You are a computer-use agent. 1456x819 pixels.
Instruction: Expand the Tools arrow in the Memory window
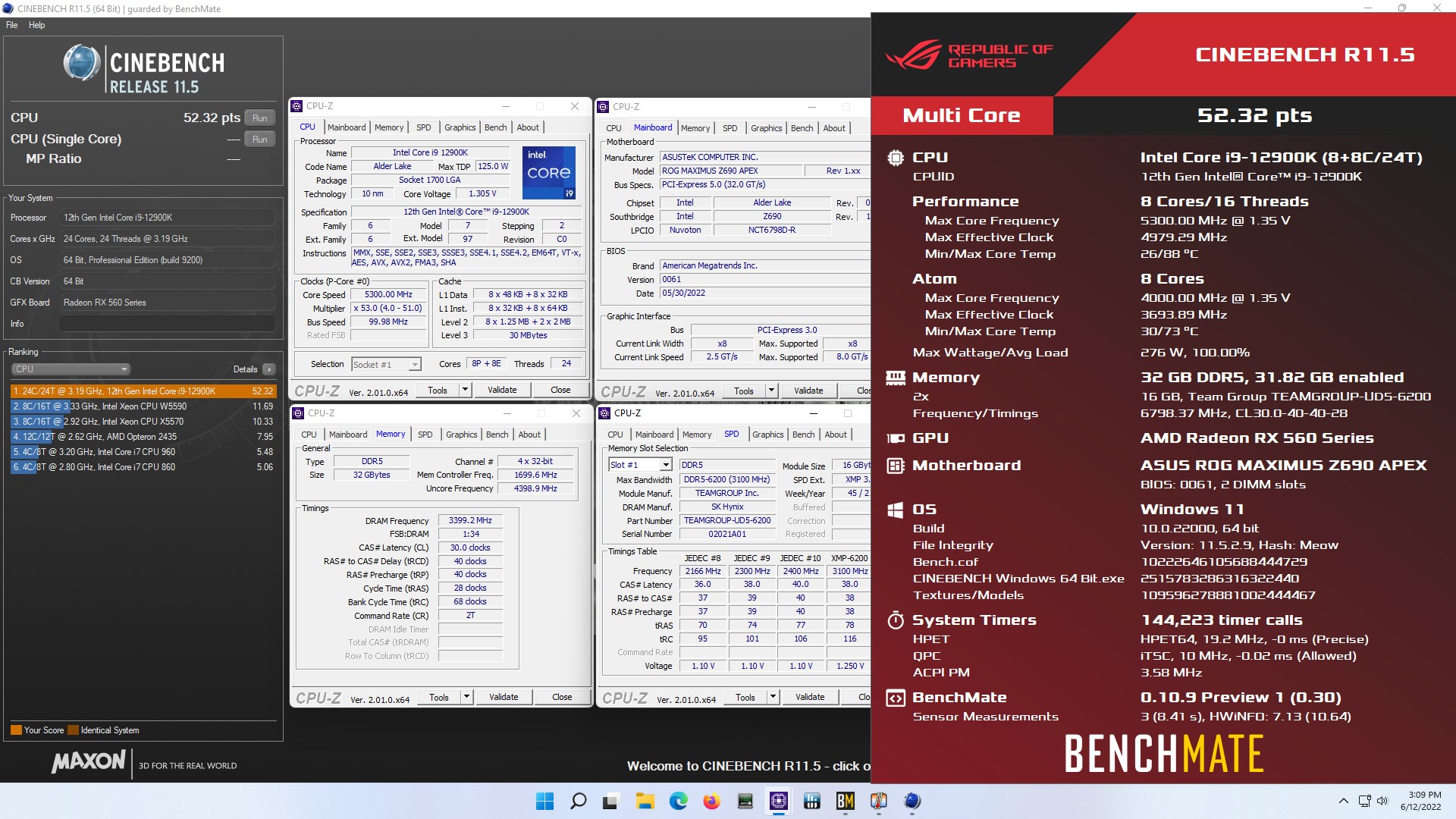467,697
